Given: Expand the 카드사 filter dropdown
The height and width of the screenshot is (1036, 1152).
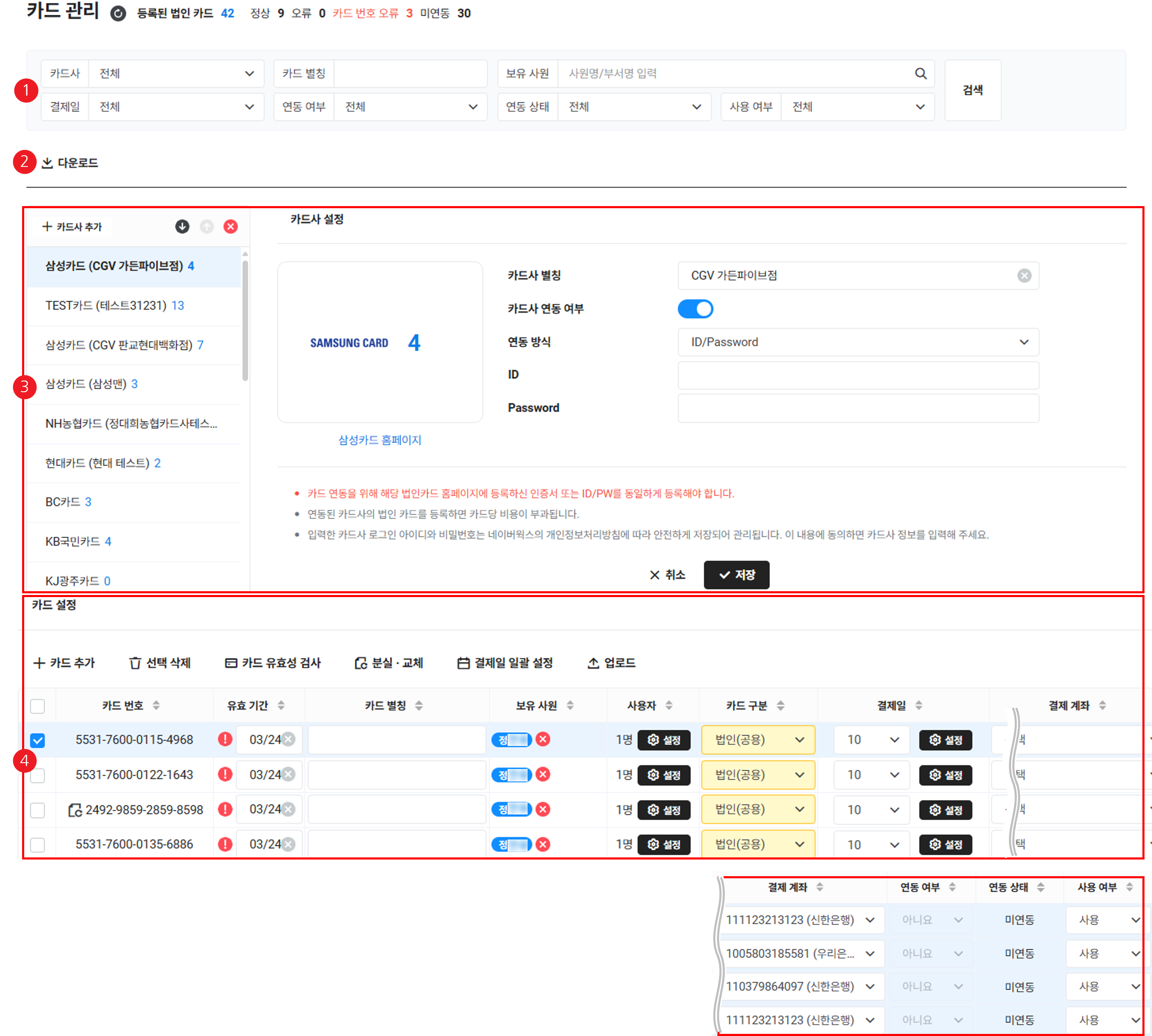Looking at the screenshot, I should click(176, 73).
